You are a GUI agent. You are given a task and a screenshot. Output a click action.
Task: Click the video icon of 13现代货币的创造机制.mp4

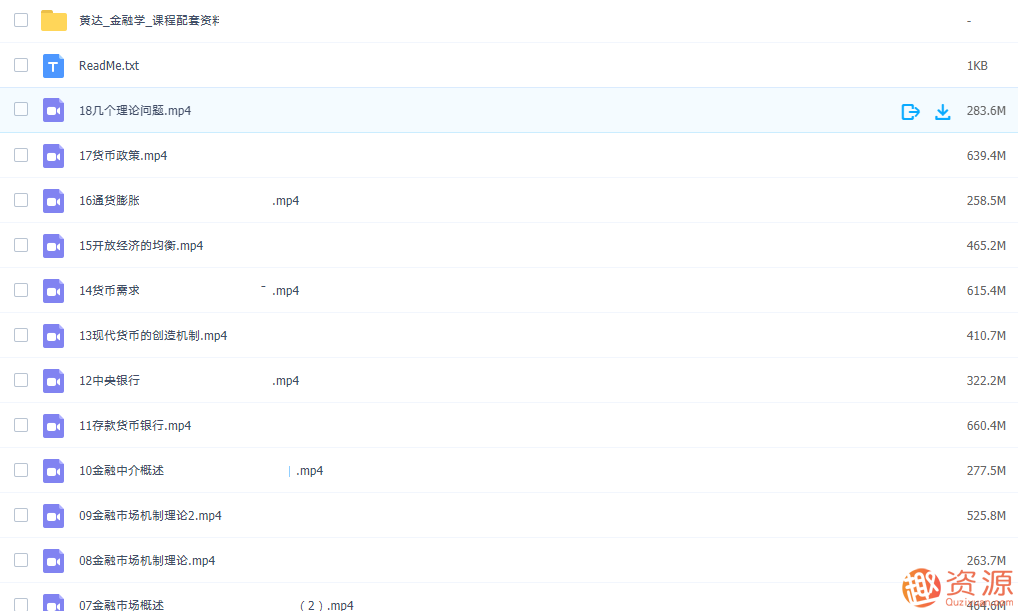(x=53, y=336)
